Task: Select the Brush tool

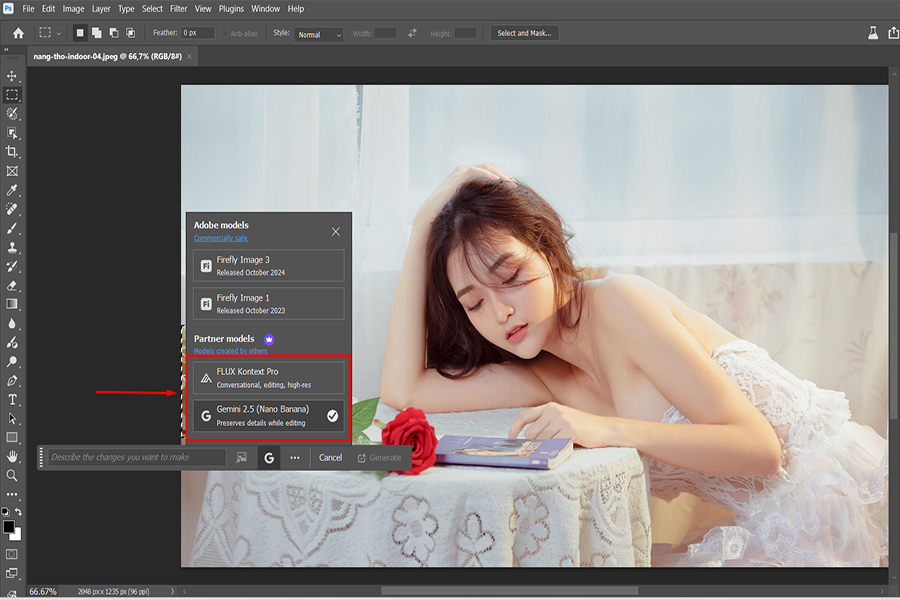Action: [x=12, y=228]
